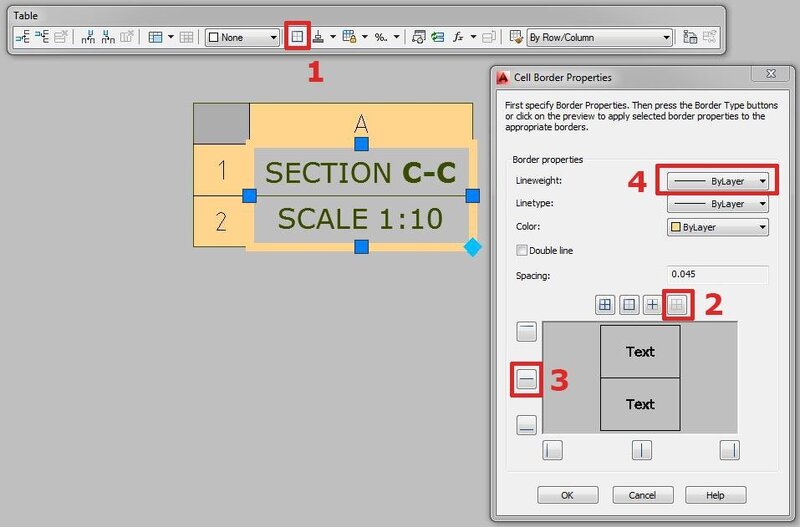This screenshot has width=800, height=527.
Task: Expand the Insert Formula arrow
Action: click(x=473, y=37)
